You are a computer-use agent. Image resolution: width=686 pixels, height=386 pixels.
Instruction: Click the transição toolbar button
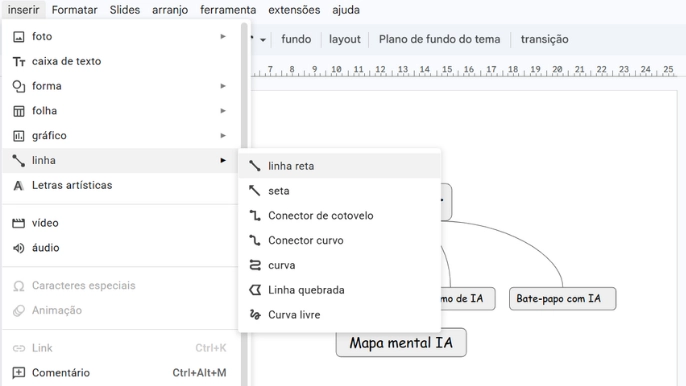pos(544,39)
